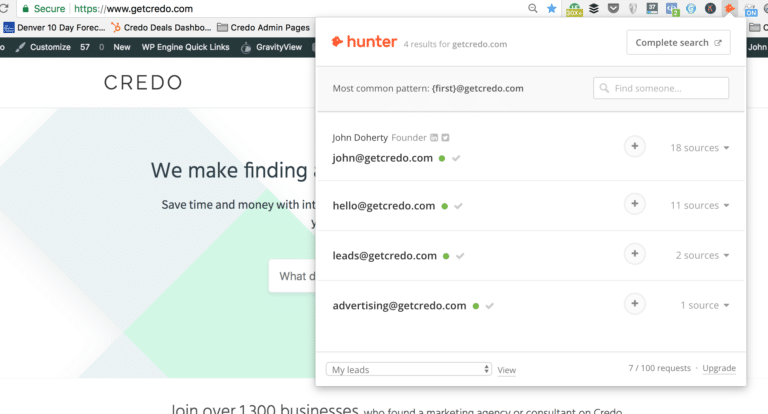
Task: Open the My leads dropdown list
Action: point(408,369)
